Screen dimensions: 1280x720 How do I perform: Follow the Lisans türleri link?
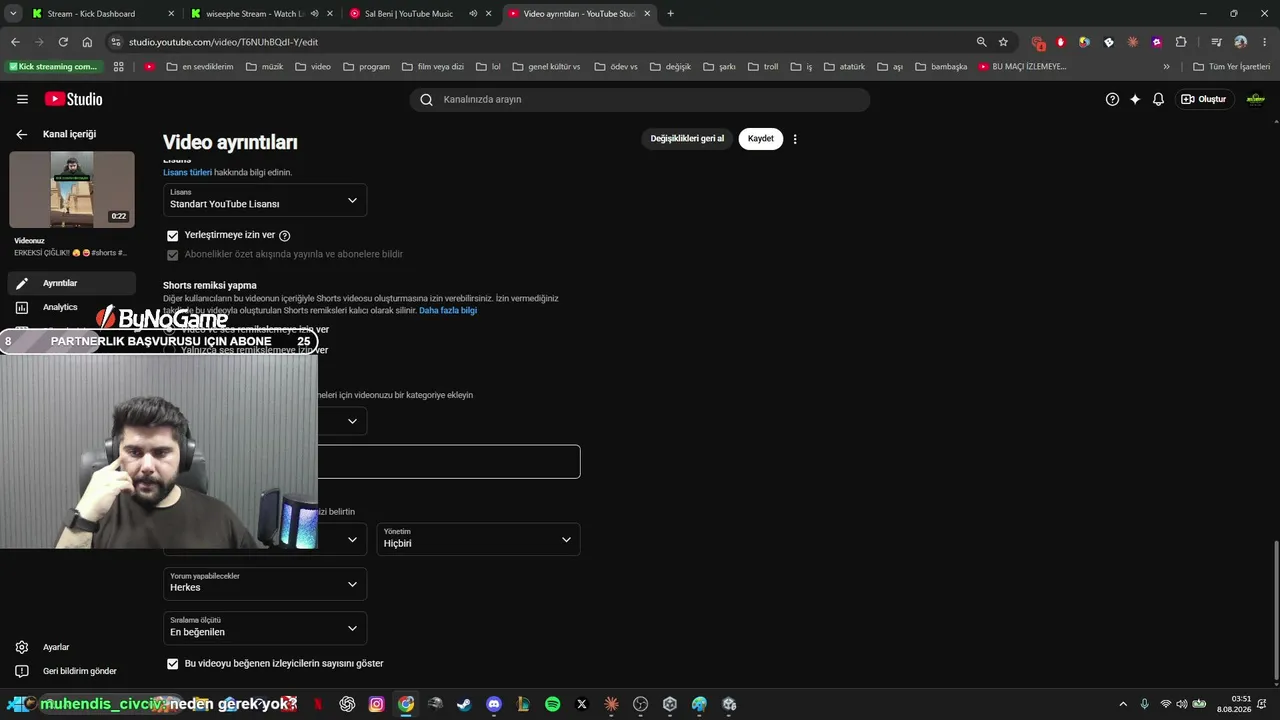187,172
